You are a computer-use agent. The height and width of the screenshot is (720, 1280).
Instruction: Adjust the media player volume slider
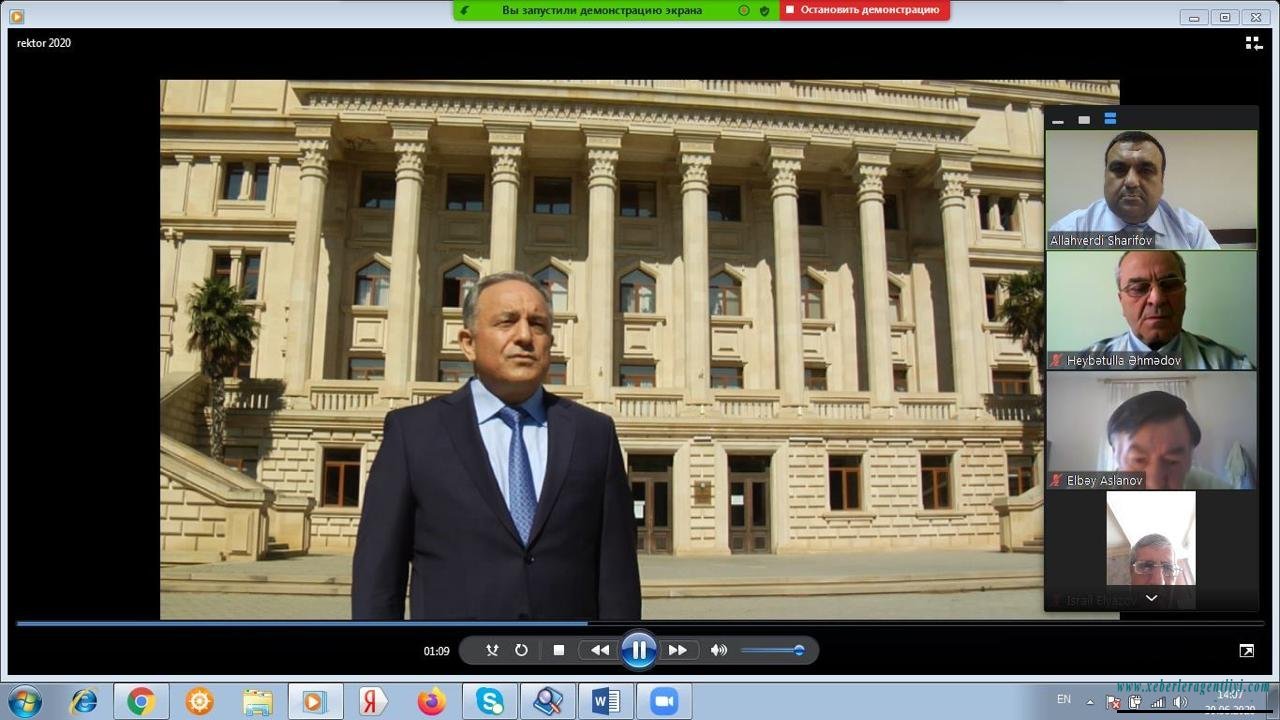772,650
